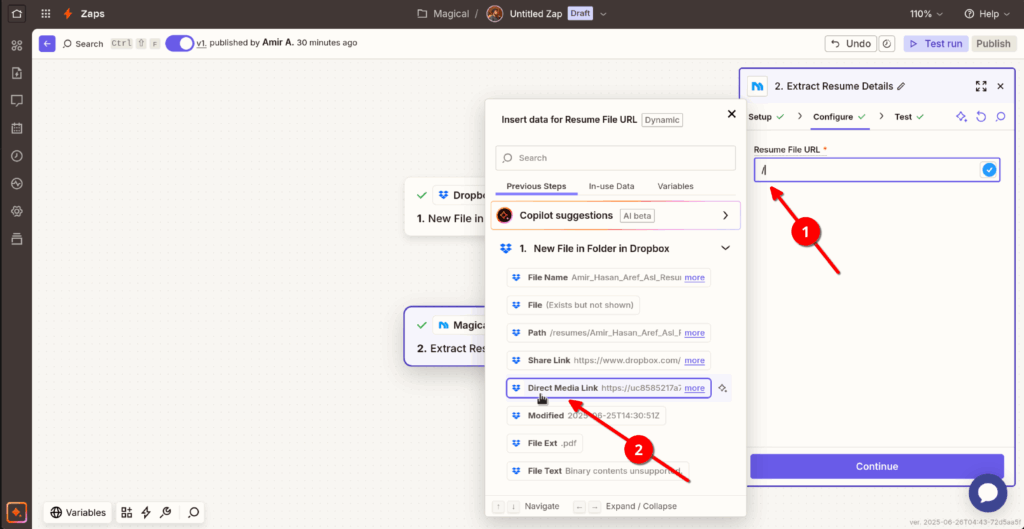Go to the Configure tab

pos(839,117)
